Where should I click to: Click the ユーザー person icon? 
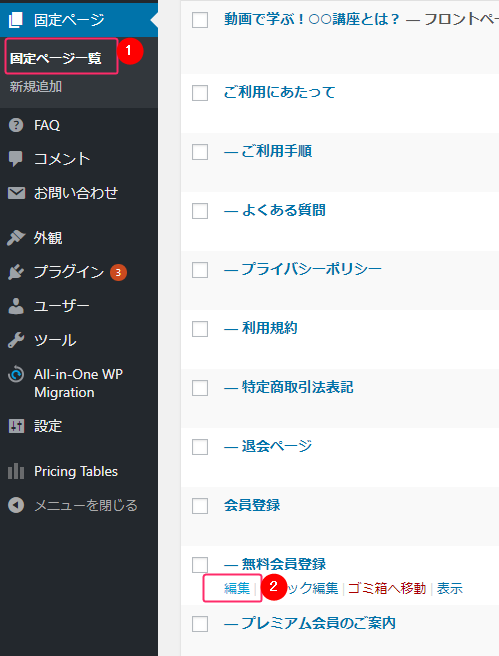tap(16, 306)
